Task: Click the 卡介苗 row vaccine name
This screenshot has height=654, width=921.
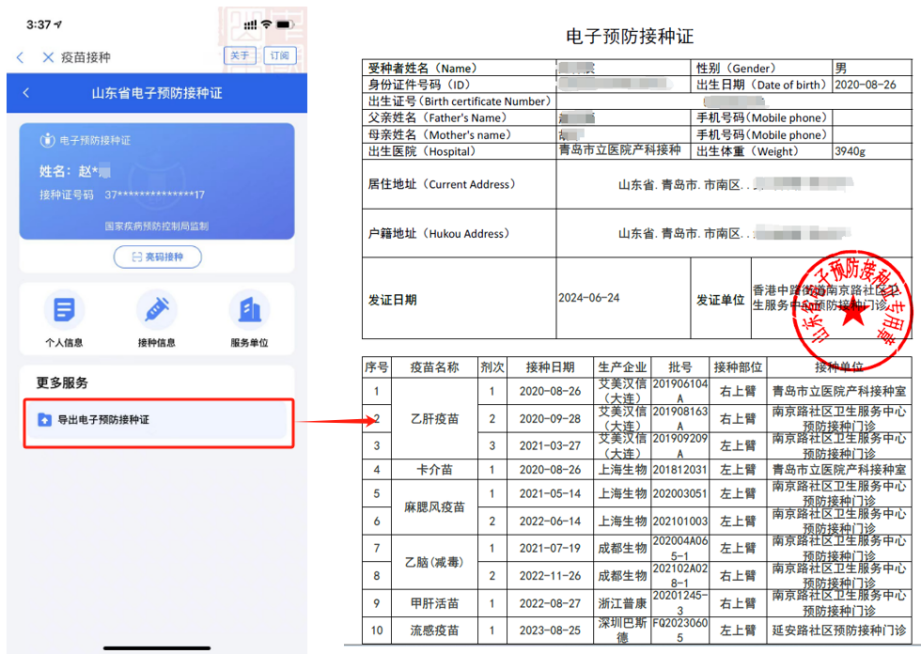Action: [x=435, y=469]
